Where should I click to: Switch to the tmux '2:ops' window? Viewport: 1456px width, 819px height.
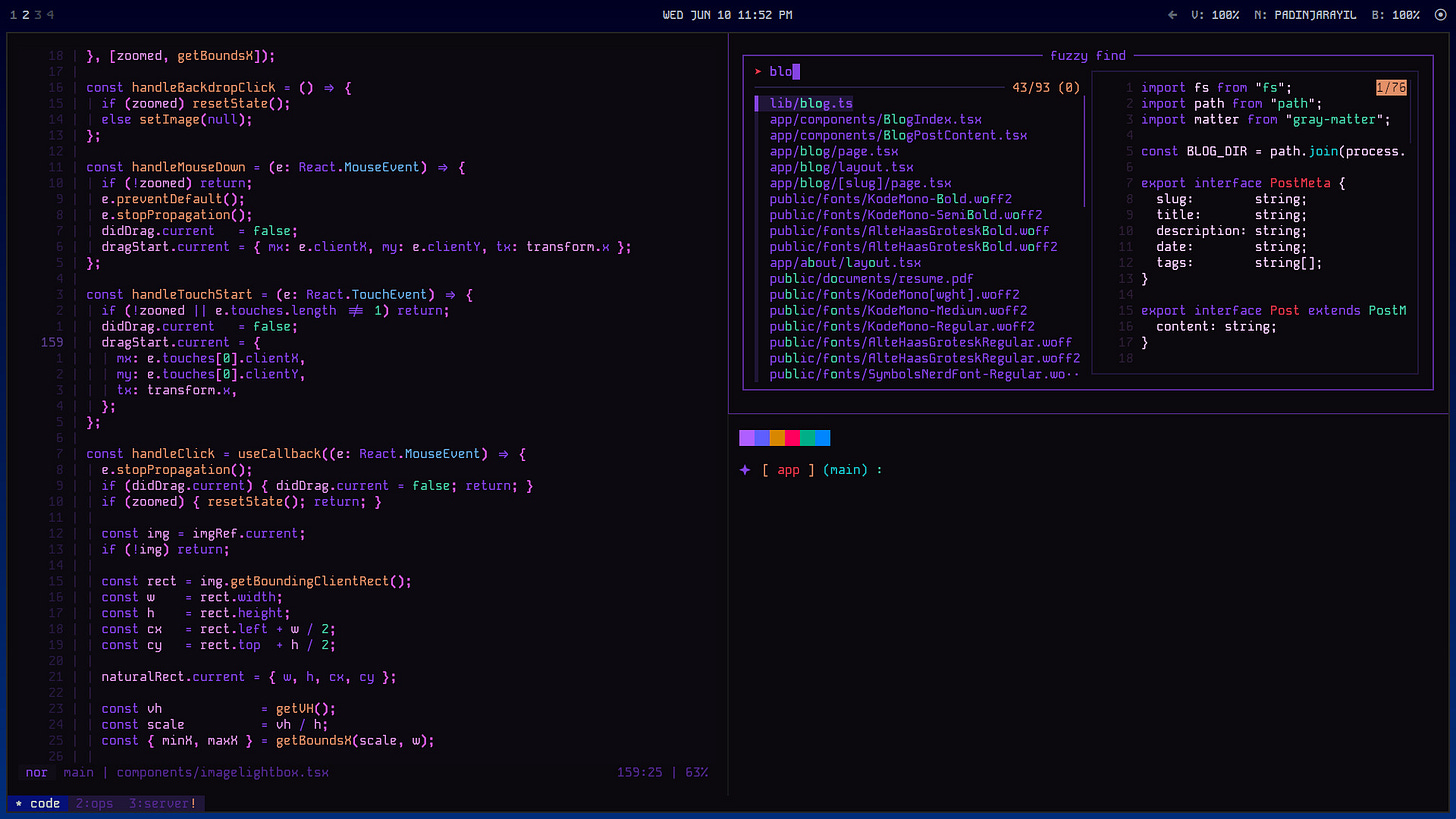95,804
